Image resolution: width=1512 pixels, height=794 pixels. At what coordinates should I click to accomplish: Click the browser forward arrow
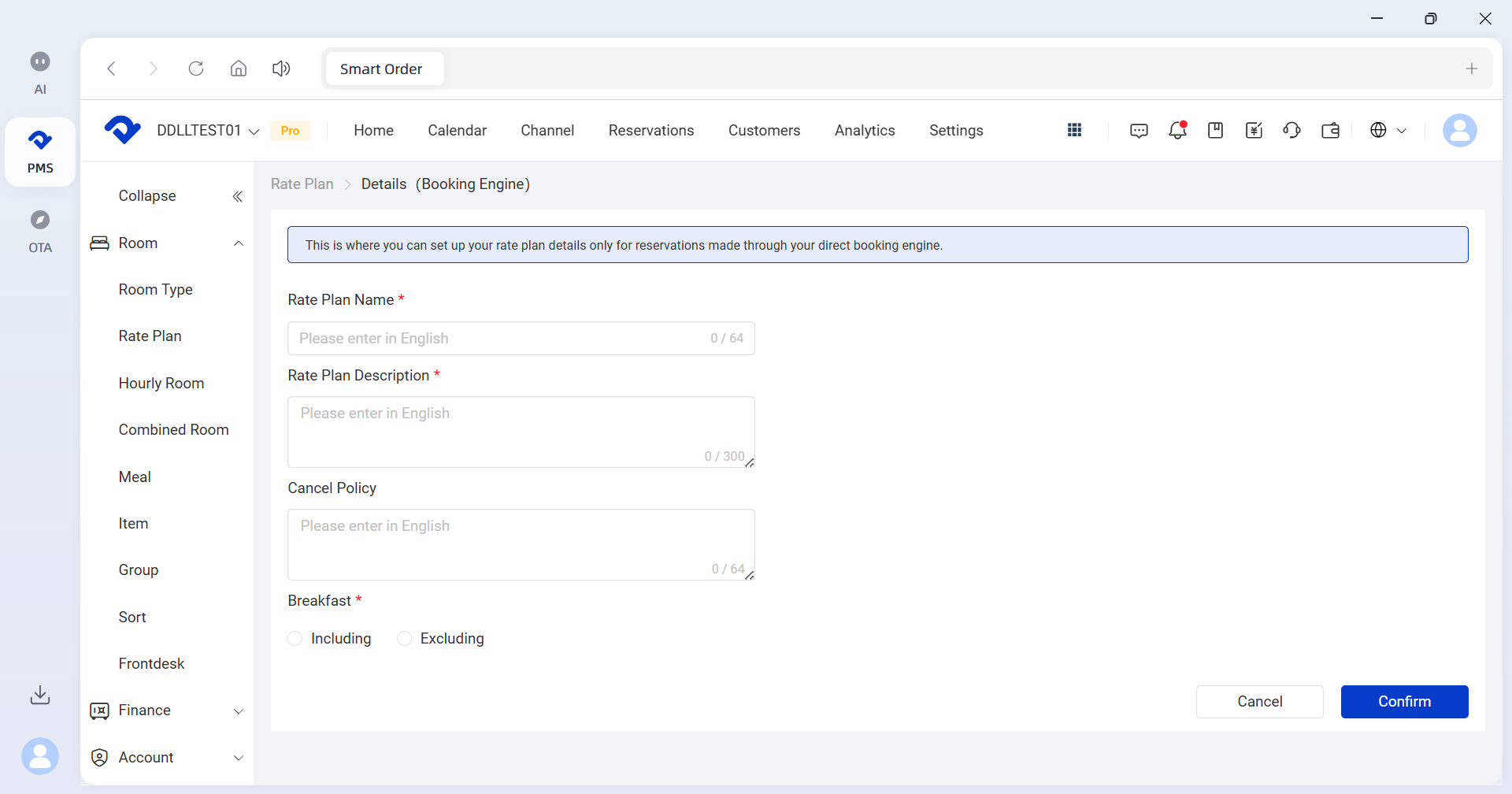click(x=154, y=69)
